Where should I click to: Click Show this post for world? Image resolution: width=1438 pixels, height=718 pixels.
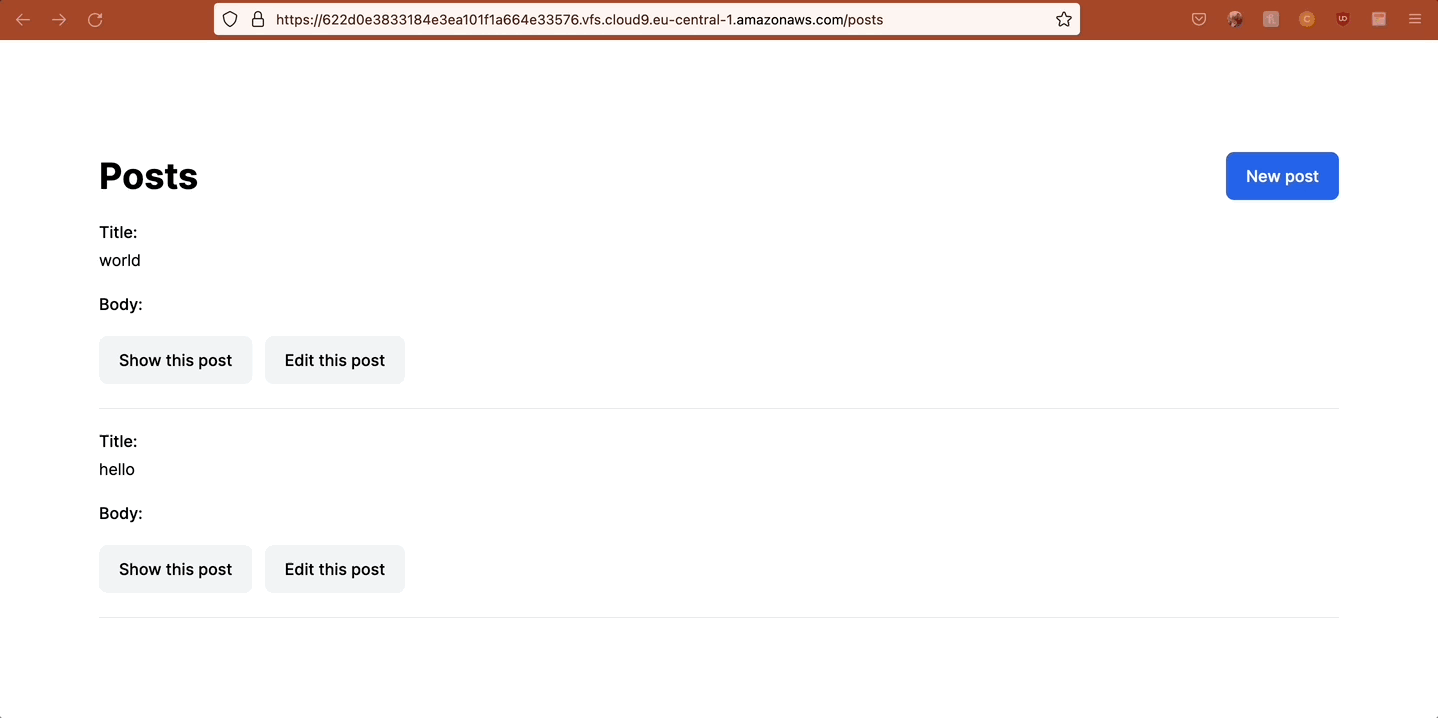point(175,360)
